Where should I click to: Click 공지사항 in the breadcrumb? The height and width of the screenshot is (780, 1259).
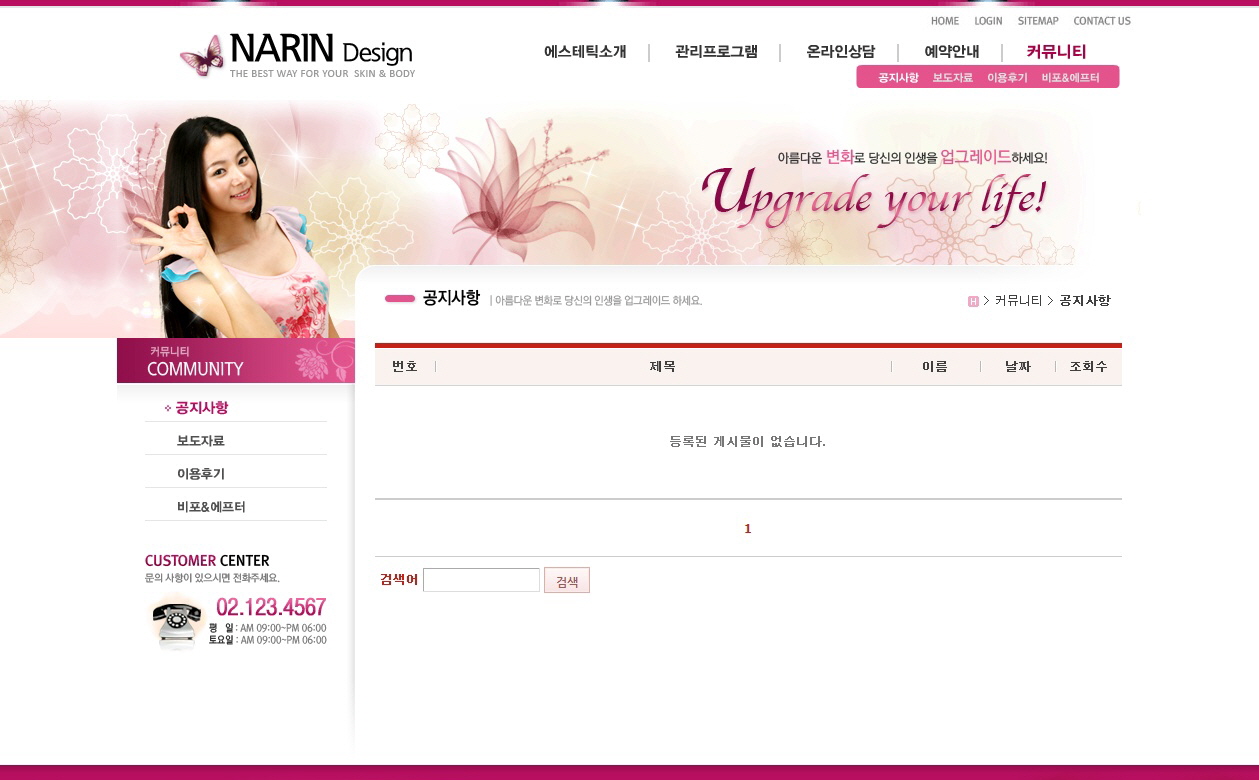[1085, 301]
